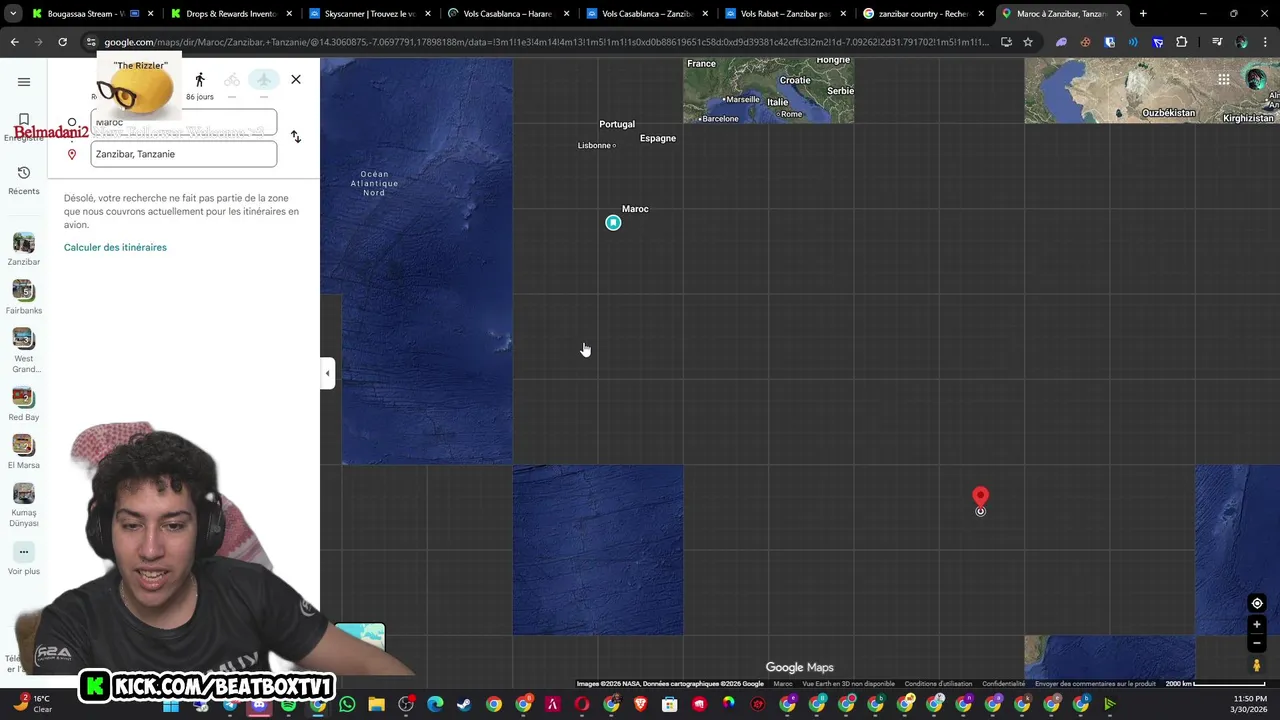Image resolution: width=1280 pixels, height=720 pixels.
Task: Open the Google account avatar
Action: point(1257,80)
